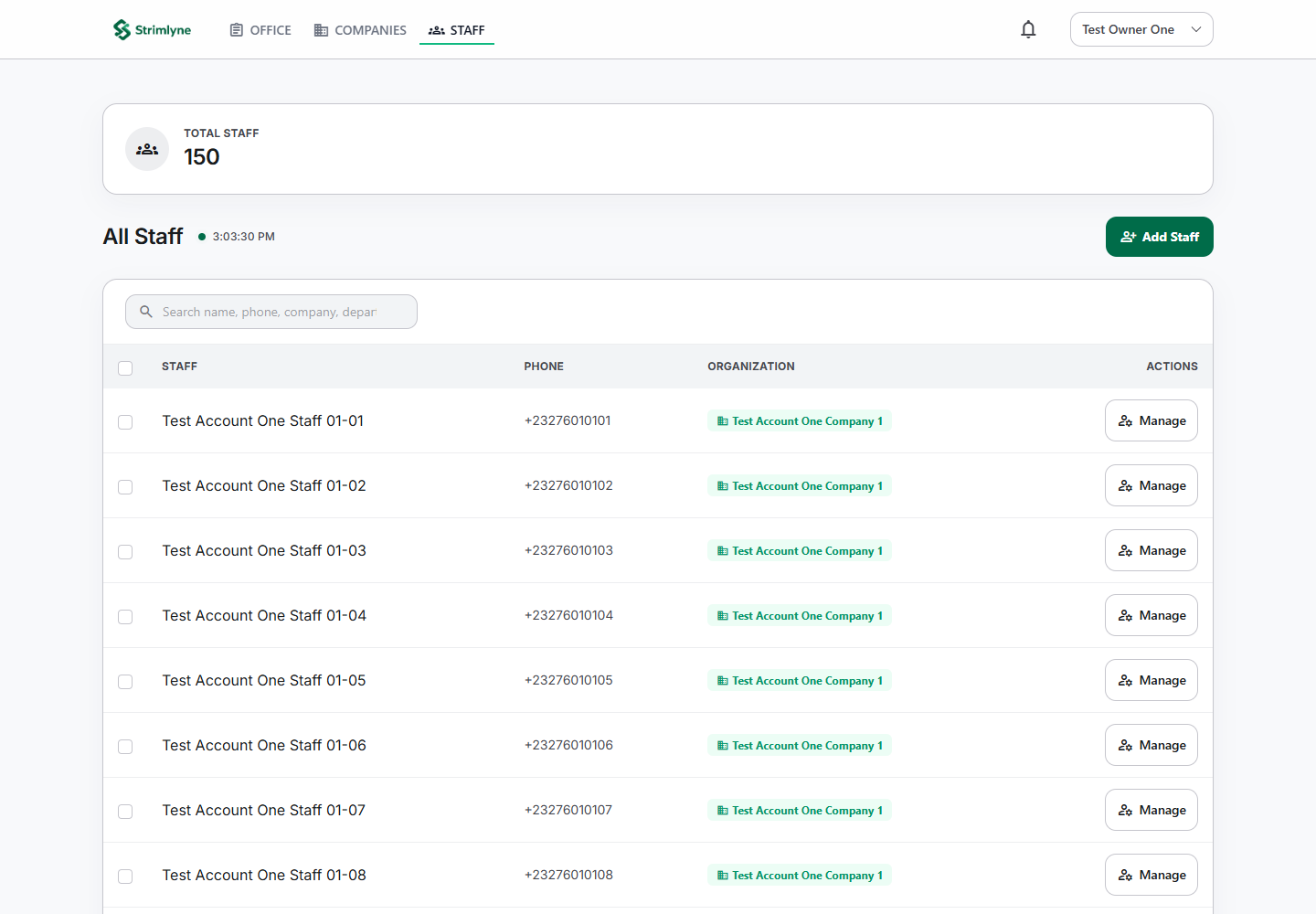Click phone number +23276010102
This screenshot has height=914, width=1316.
tap(568, 485)
